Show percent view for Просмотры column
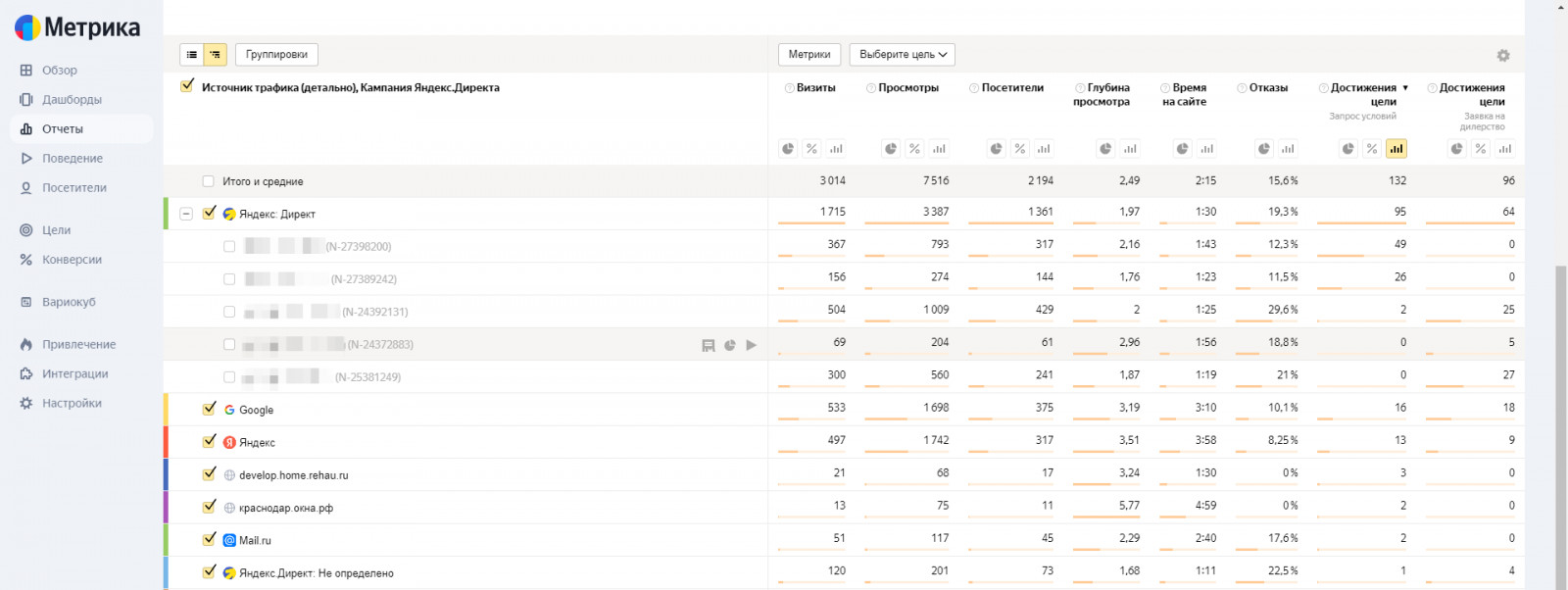The image size is (1568, 590). point(914,149)
